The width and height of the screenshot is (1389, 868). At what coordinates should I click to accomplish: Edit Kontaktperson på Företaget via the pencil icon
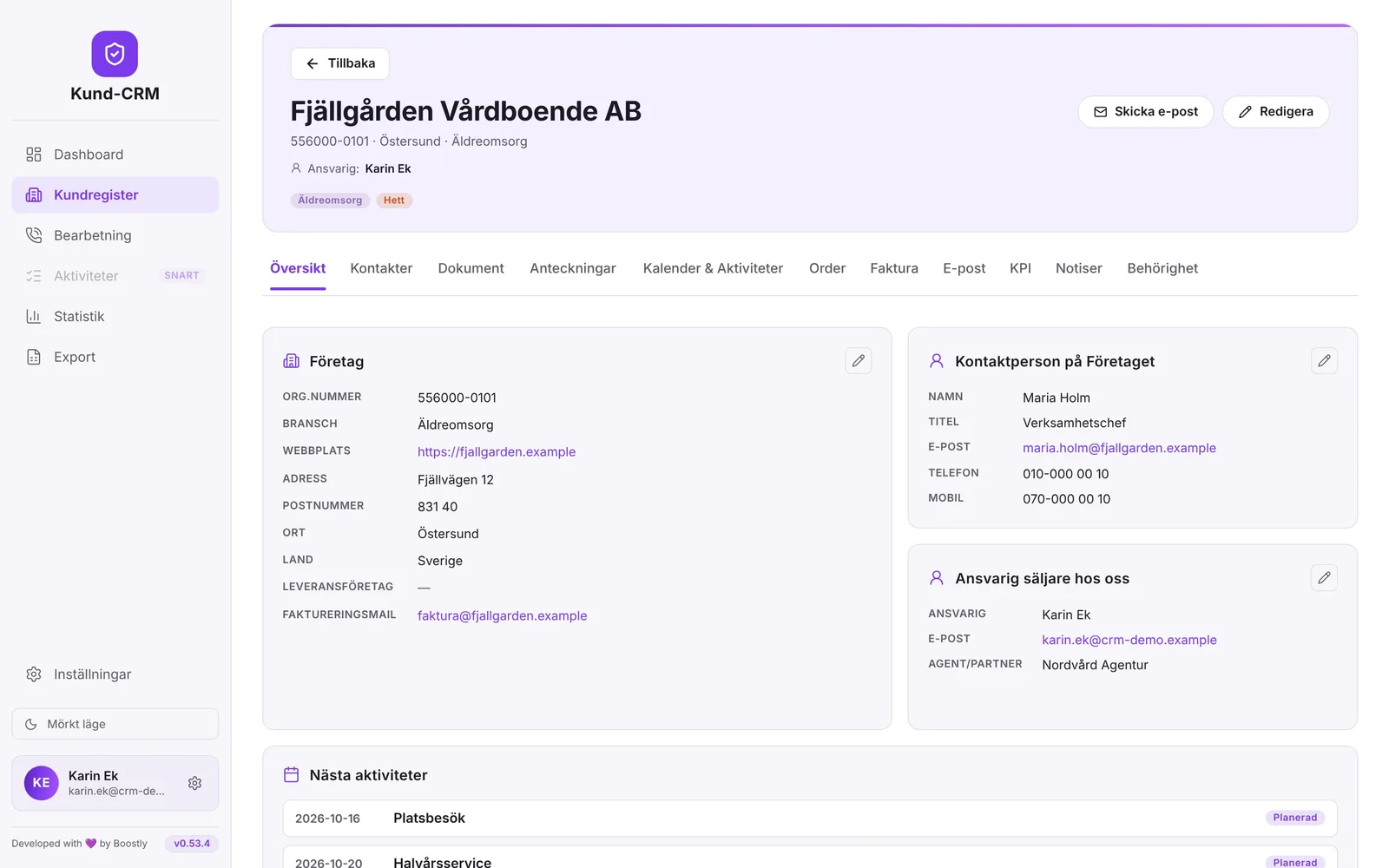pos(1324,361)
